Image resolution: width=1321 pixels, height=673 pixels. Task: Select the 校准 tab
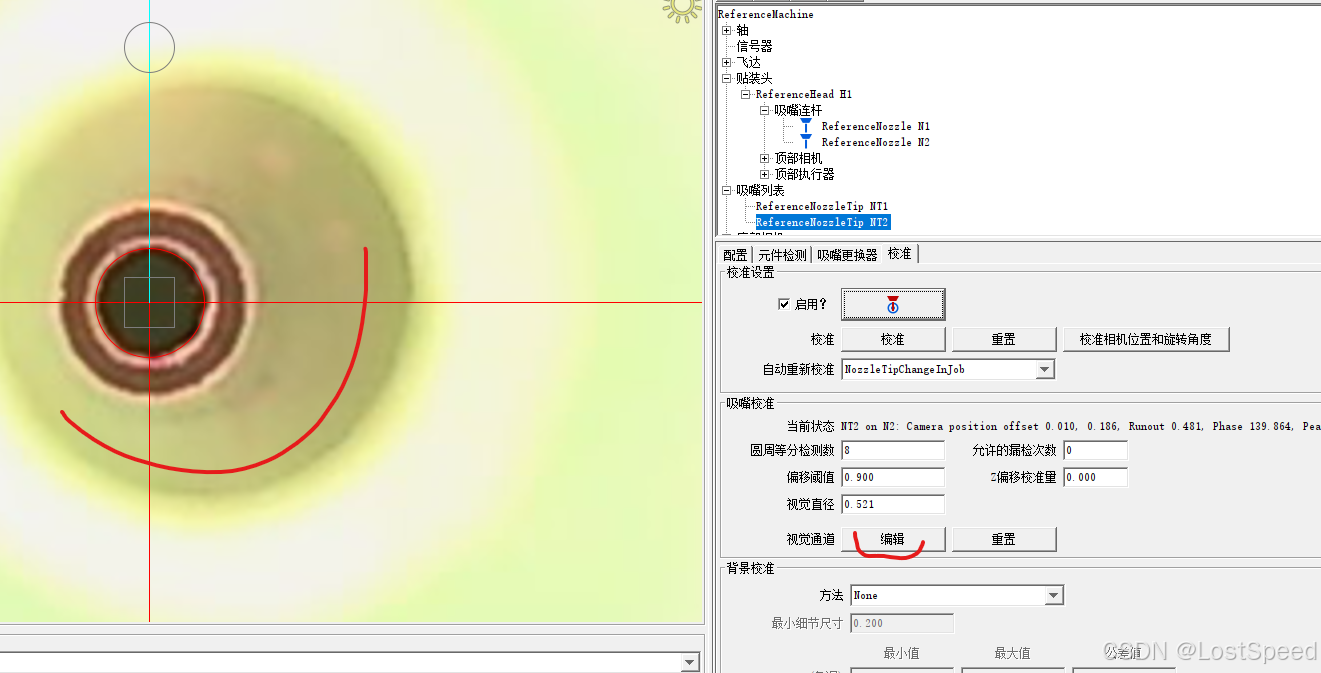900,254
